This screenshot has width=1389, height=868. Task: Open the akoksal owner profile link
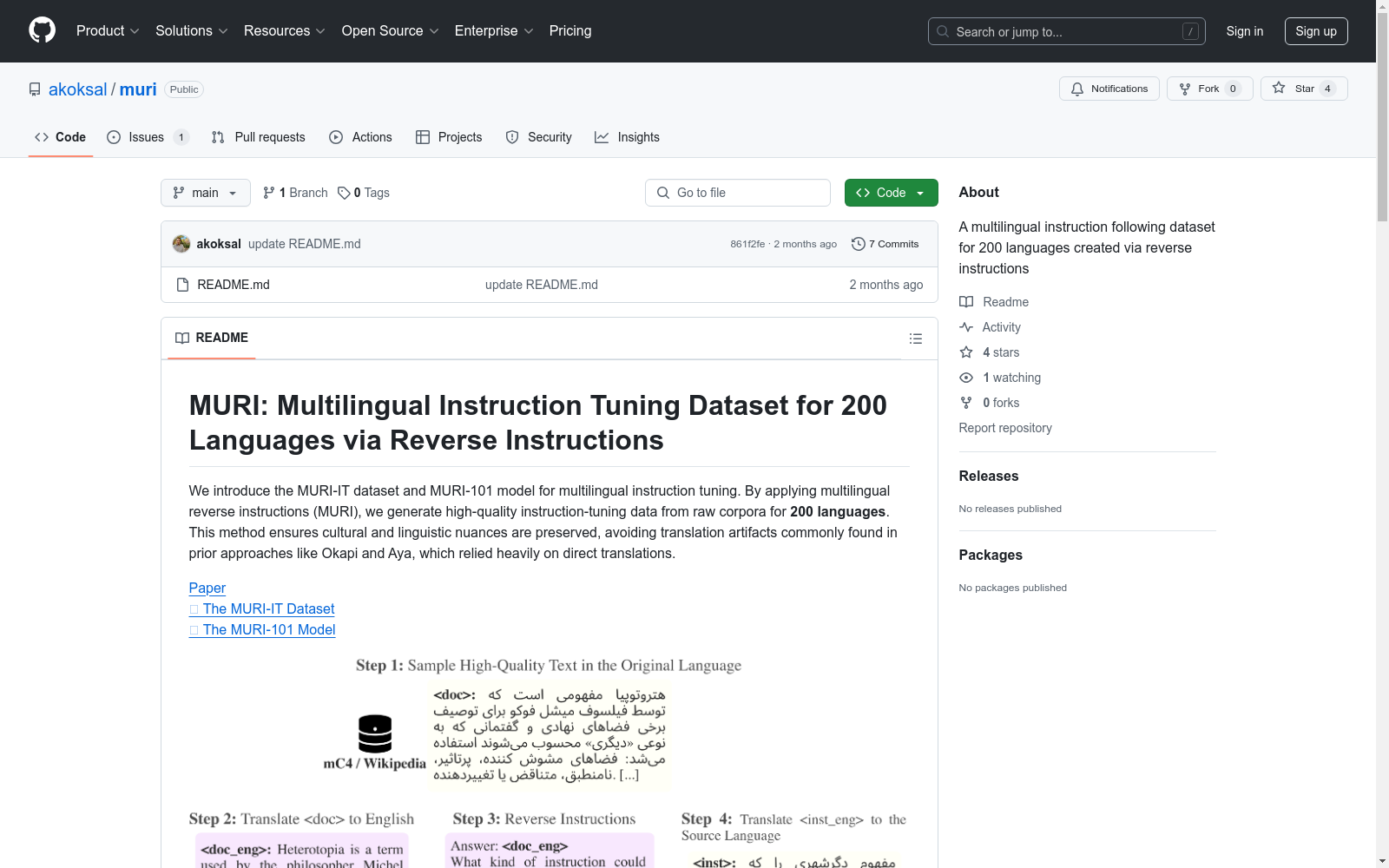click(x=78, y=89)
